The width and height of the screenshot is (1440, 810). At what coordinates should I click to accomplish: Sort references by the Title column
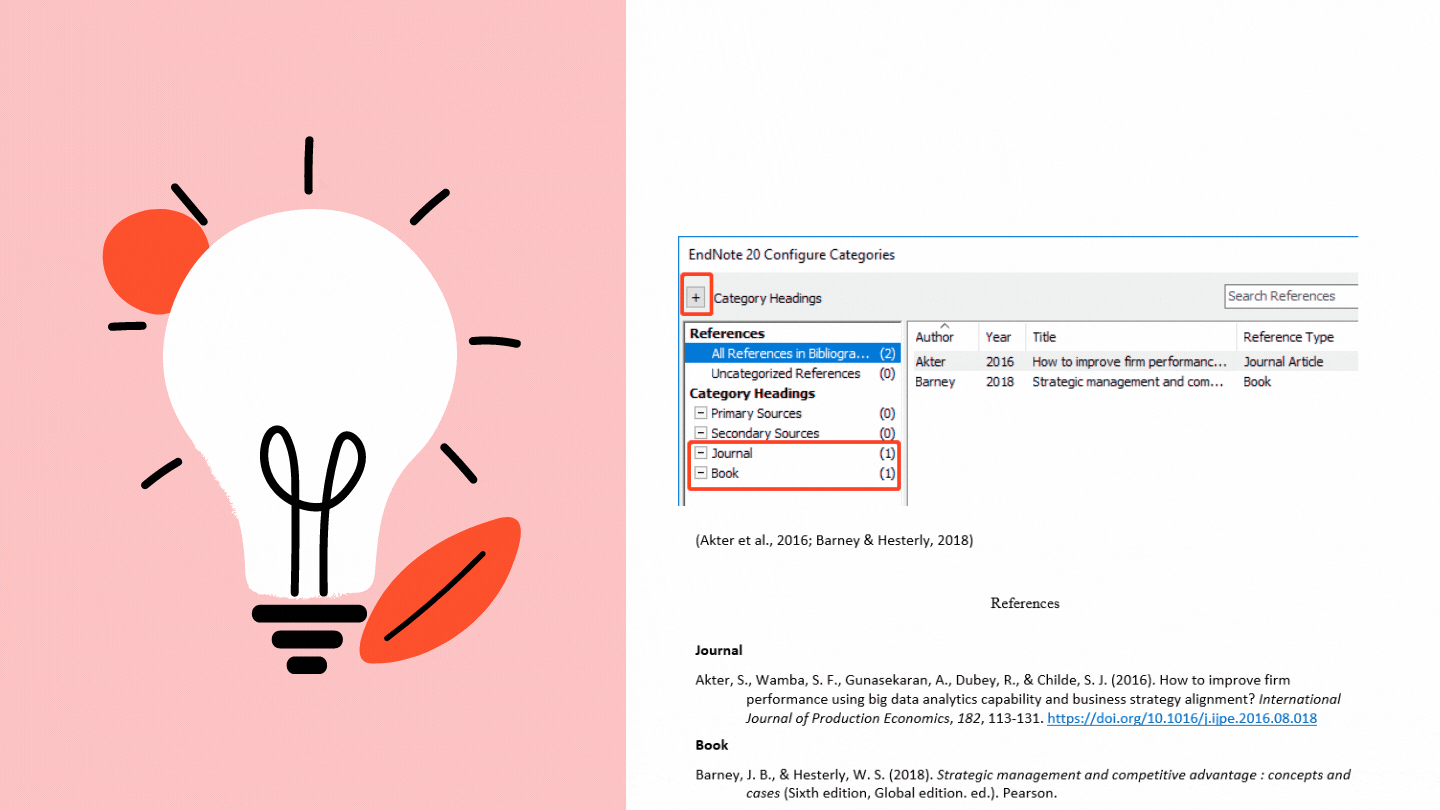1044,337
